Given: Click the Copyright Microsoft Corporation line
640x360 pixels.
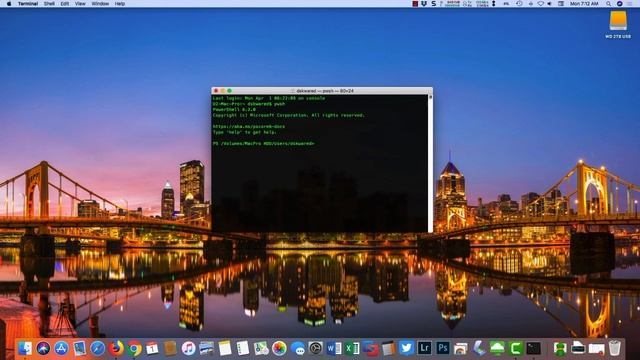Looking at the screenshot, I should coord(289,116).
